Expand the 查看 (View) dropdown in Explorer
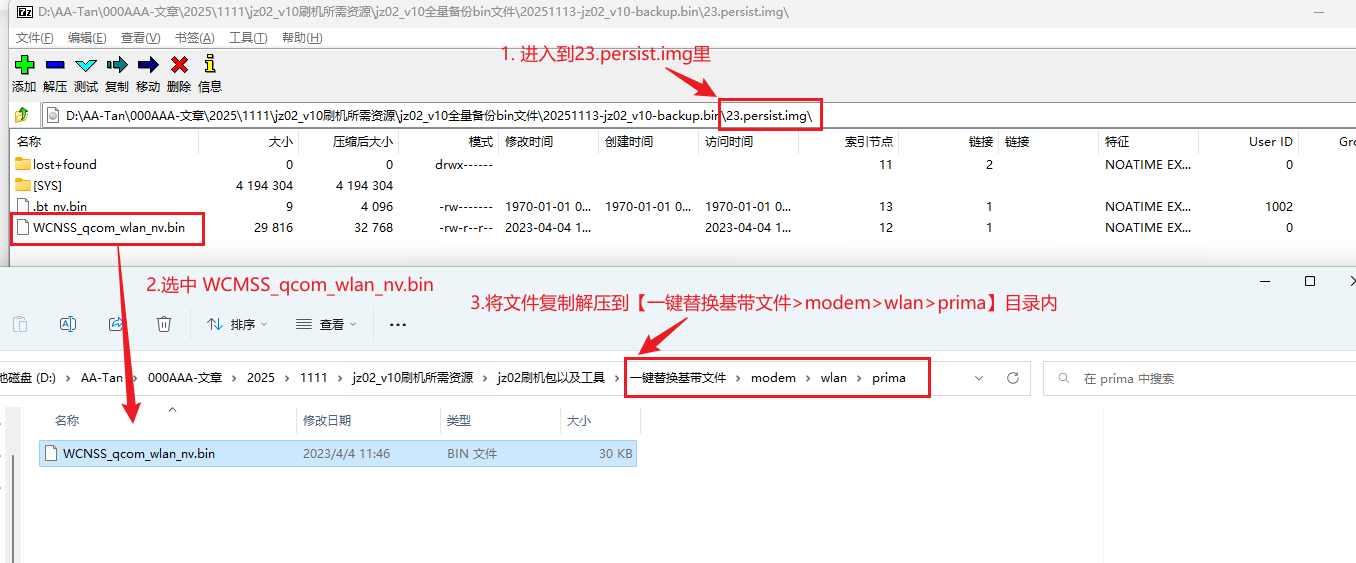The width and height of the screenshot is (1356, 563). pos(326,324)
